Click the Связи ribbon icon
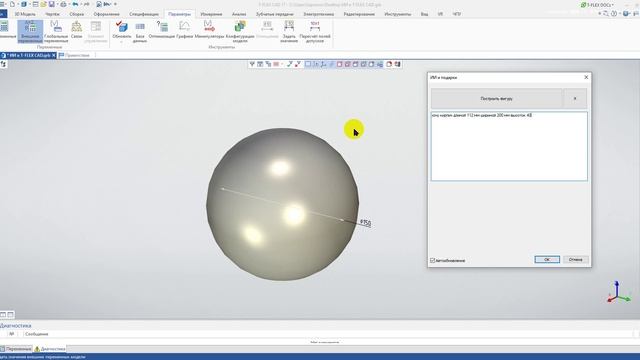 point(76,30)
